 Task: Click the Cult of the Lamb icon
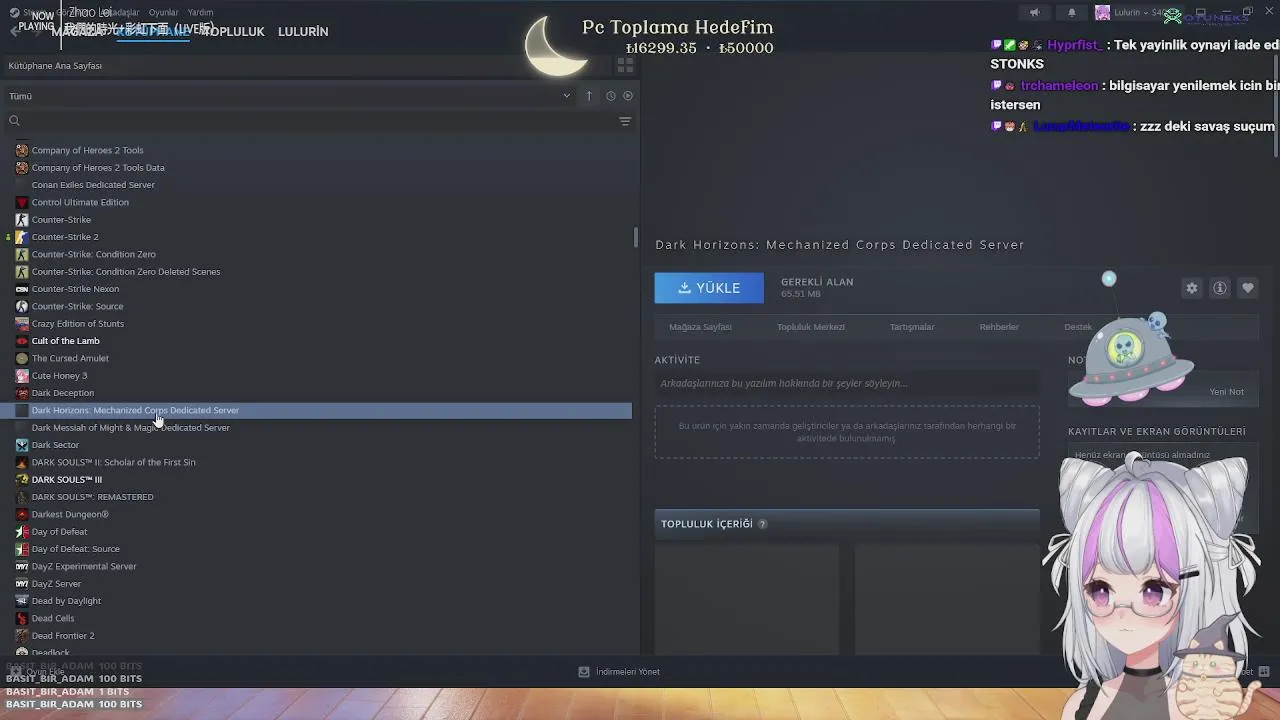click(22, 341)
